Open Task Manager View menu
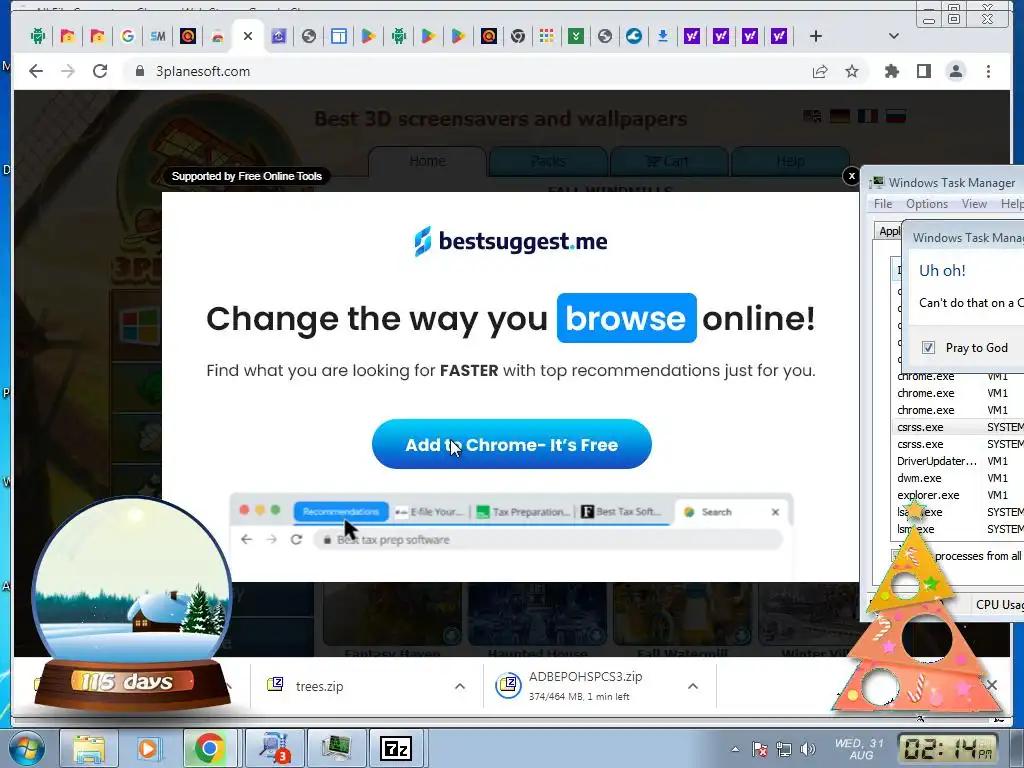 click(x=974, y=204)
